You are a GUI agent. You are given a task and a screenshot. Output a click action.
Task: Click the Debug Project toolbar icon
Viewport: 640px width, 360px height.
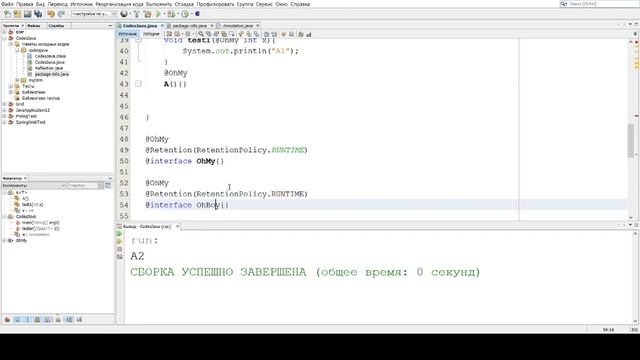pyautogui.click(x=171, y=14)
